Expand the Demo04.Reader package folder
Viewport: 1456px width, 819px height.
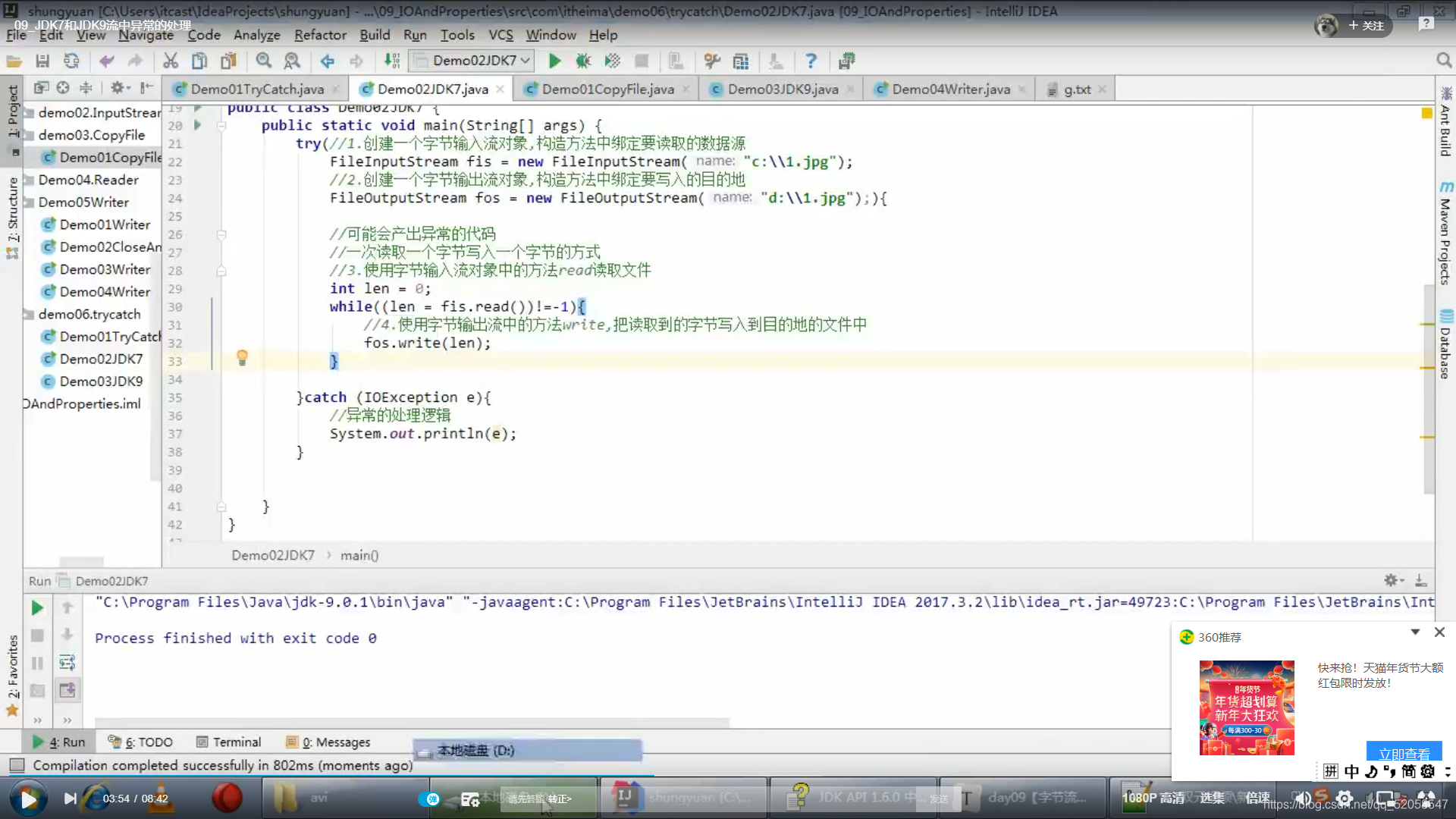[29, 180]
